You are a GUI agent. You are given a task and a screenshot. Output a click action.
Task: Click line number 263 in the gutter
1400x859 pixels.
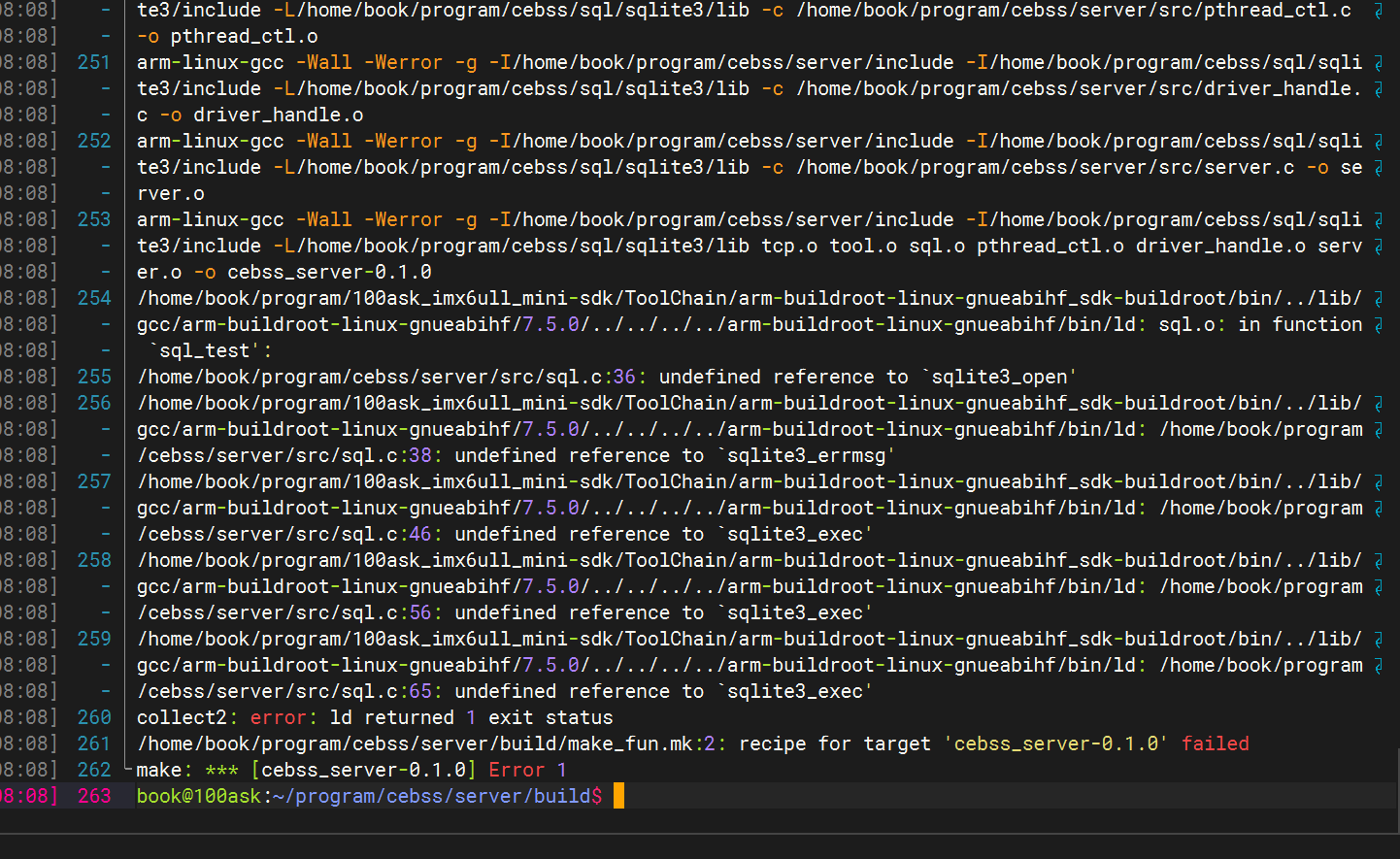click(94, 794)
